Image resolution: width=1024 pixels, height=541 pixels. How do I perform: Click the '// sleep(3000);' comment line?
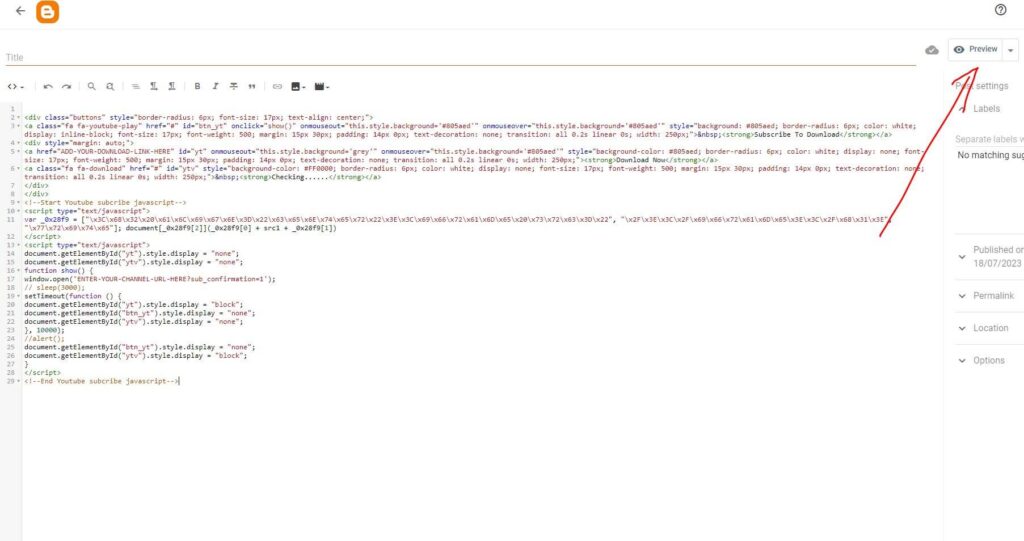point(54,287)
